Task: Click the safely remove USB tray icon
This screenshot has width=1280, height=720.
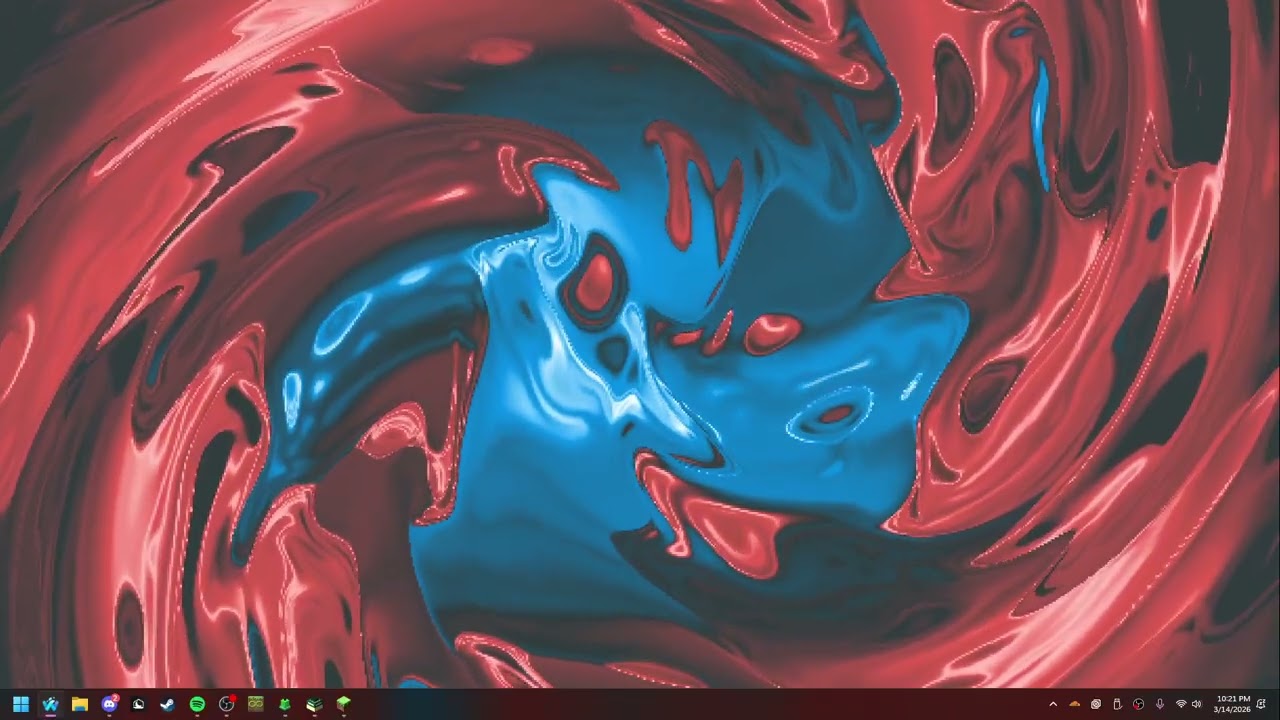Action: tap(1117, 704)
